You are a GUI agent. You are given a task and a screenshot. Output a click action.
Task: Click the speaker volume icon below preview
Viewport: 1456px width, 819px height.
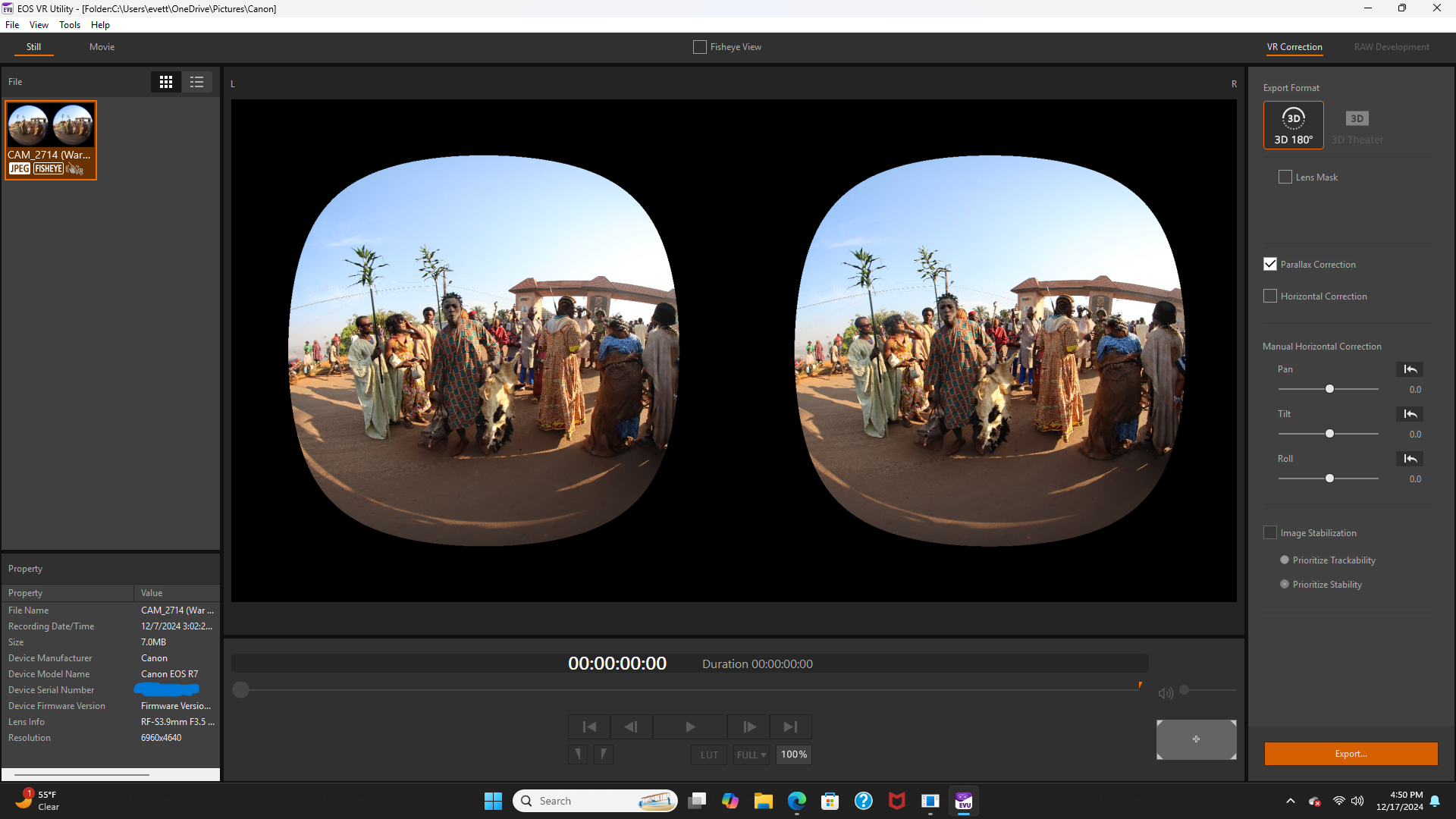[x=1165, y=692]
